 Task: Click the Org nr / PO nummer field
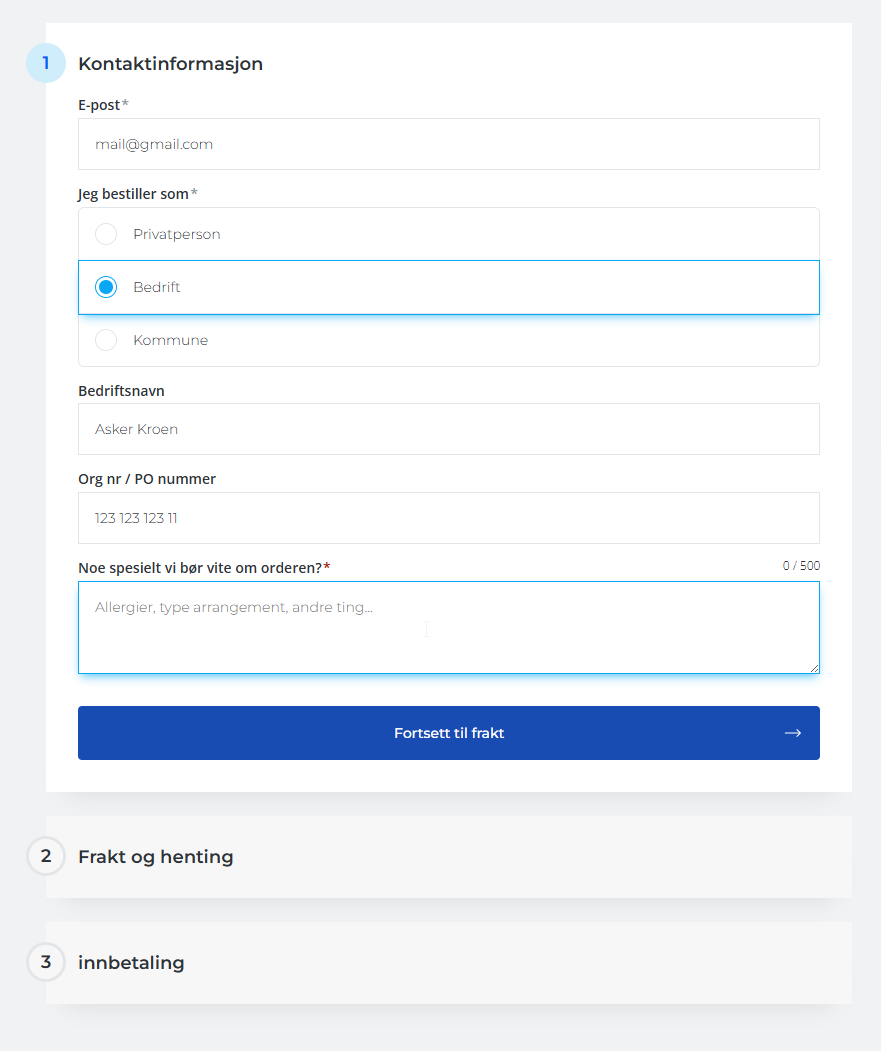pos(448,518)
